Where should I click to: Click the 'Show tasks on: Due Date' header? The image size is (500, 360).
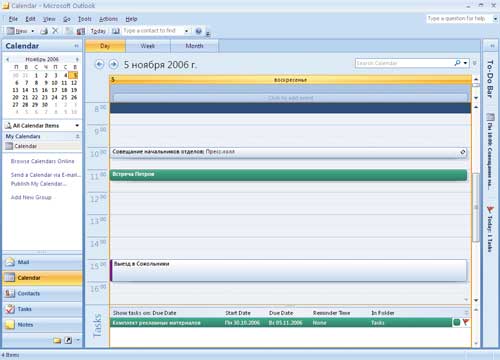[x=144, y=313]
